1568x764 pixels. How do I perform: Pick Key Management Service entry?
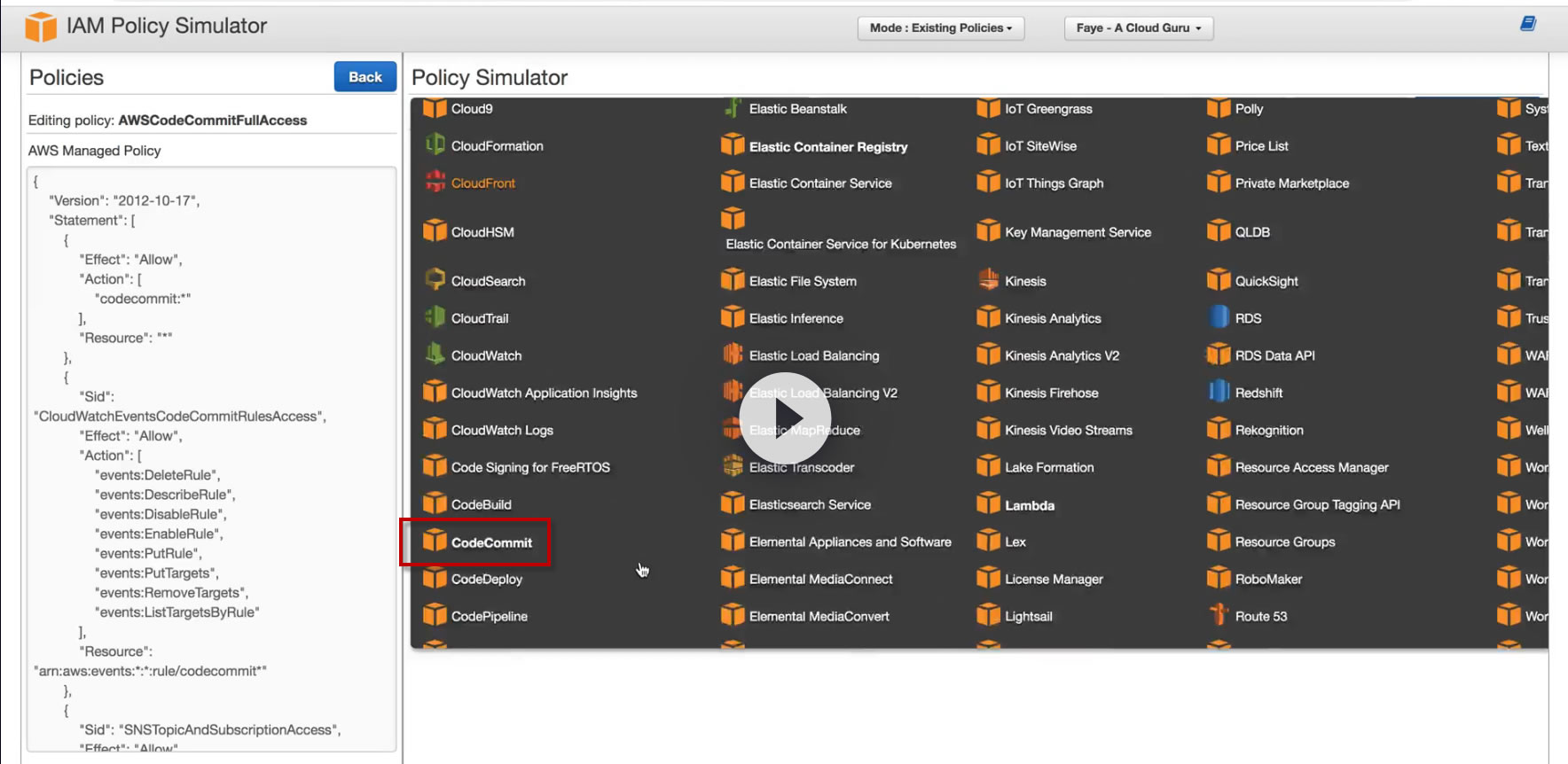pos(1078,232)
